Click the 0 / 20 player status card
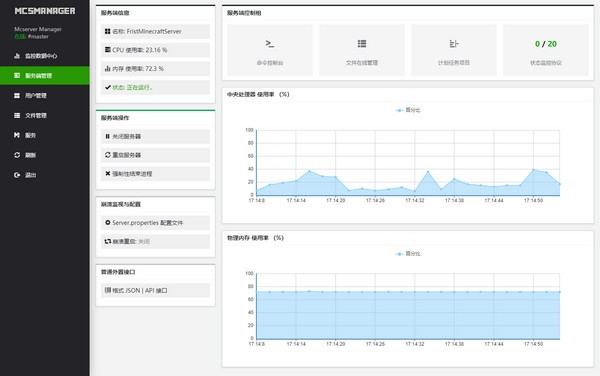Screen dimensions: 600x376 pyautogui.click(x=546, y=50)
